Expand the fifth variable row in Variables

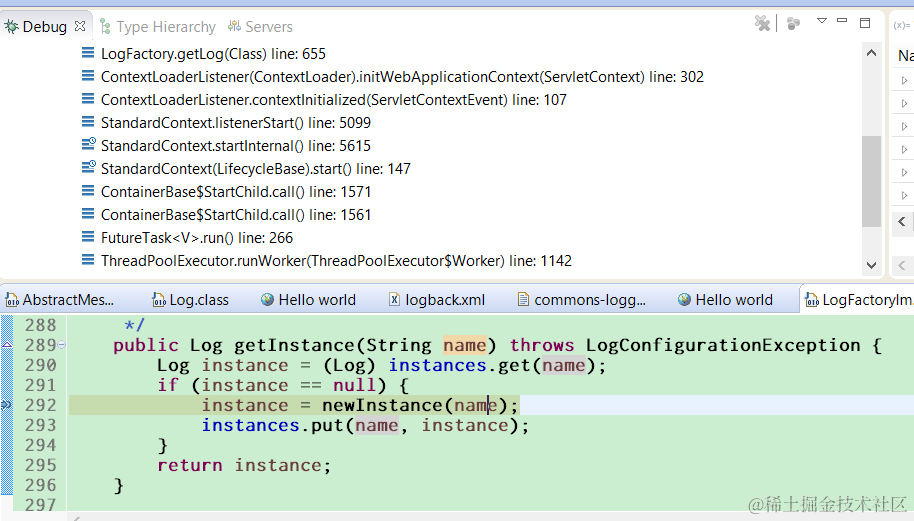pos(904,173)
